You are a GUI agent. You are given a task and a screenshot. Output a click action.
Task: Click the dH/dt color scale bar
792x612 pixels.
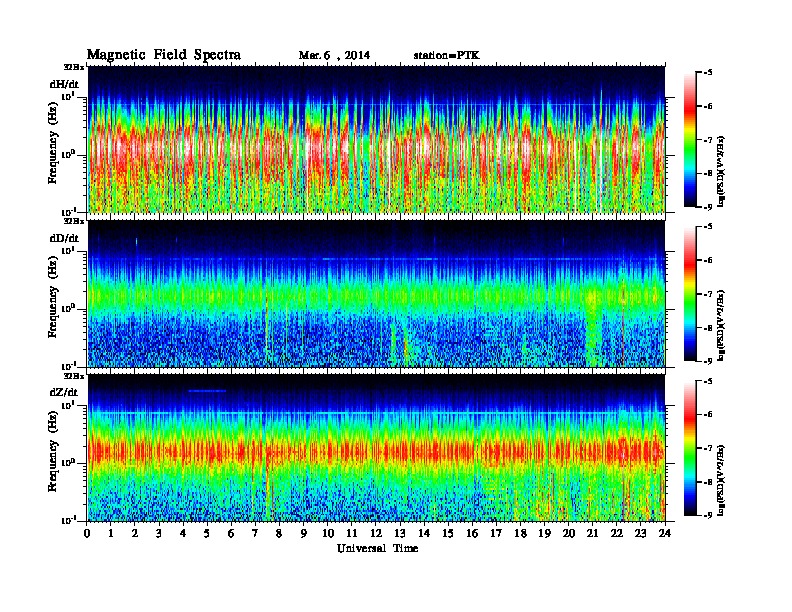(690, 139)
